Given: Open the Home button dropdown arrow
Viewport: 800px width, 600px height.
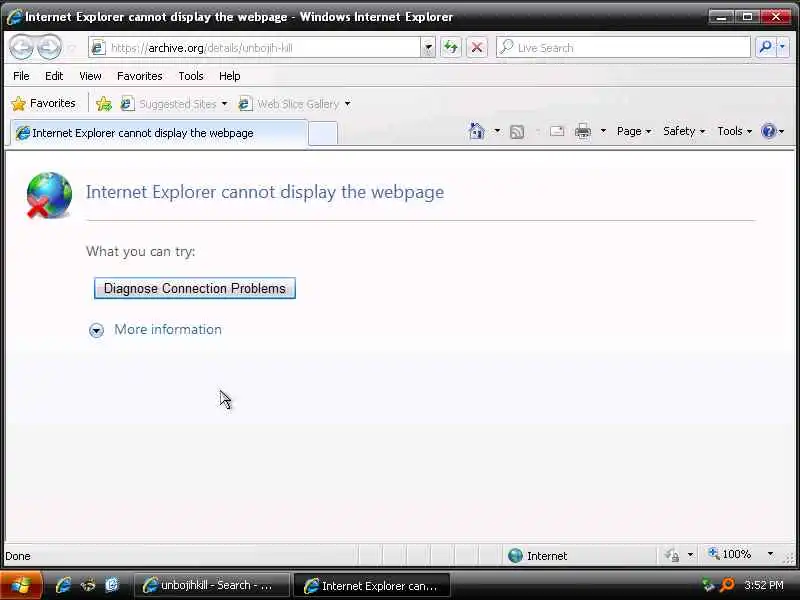Looking at the screenshot, I should pos(497,131).
